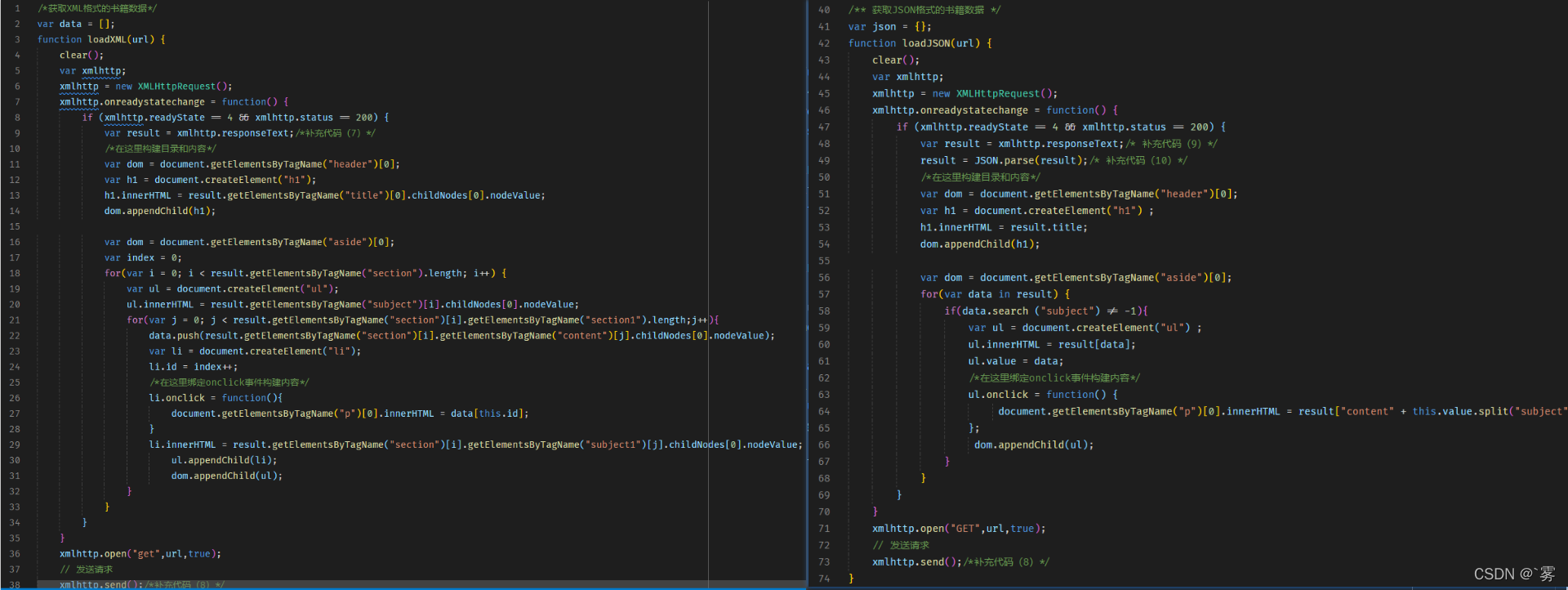Click 'xmlhttp.open("get",url,true);' line
1568x590 pixels.
pos(140,553)
